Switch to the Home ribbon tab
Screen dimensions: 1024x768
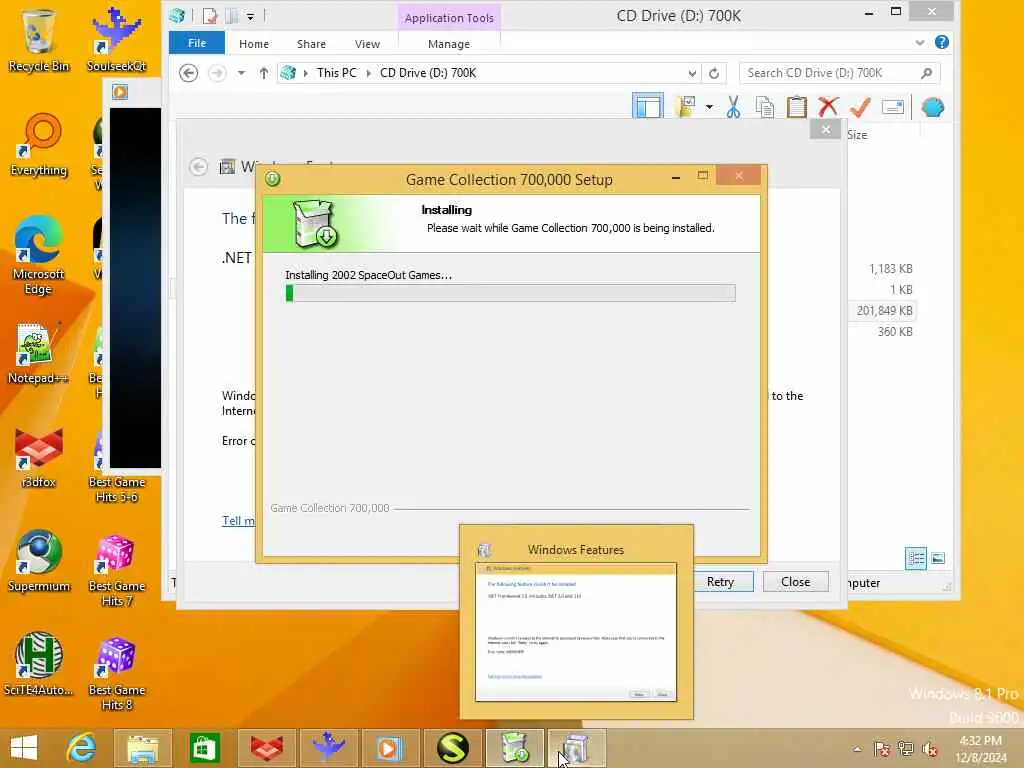(x=253, y=44)
